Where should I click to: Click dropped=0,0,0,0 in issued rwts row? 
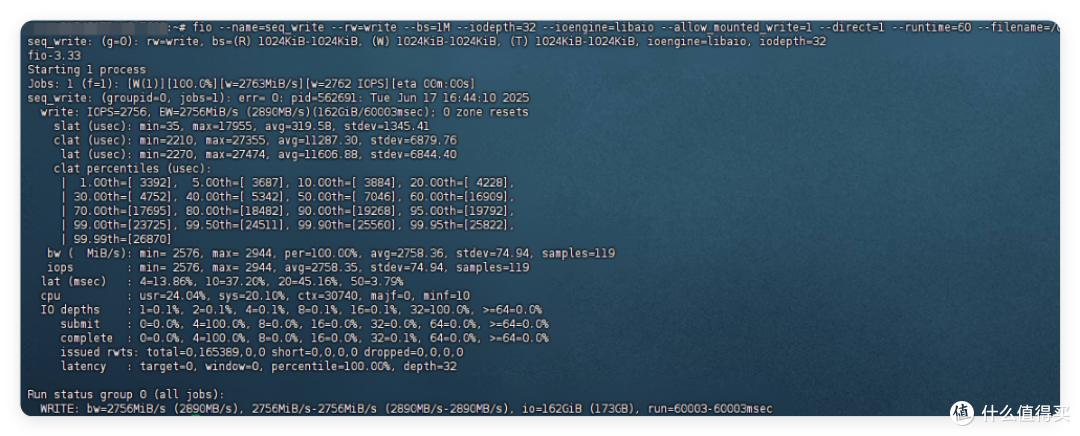point(413,352)
